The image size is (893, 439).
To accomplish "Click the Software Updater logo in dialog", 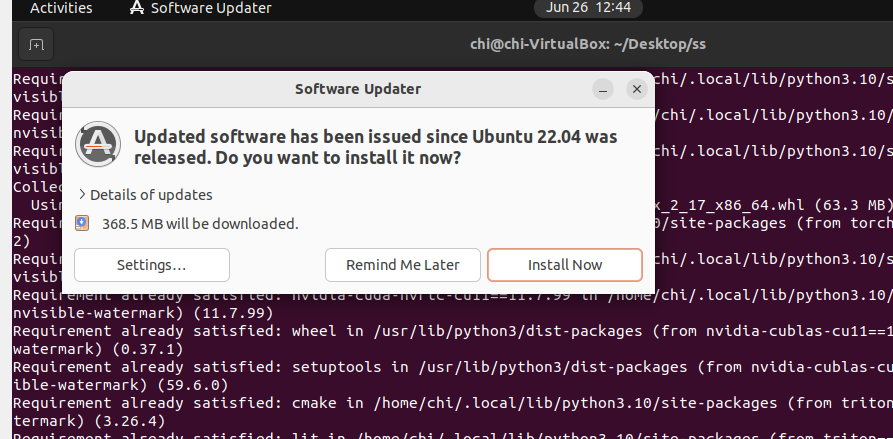I will (98, 145).
